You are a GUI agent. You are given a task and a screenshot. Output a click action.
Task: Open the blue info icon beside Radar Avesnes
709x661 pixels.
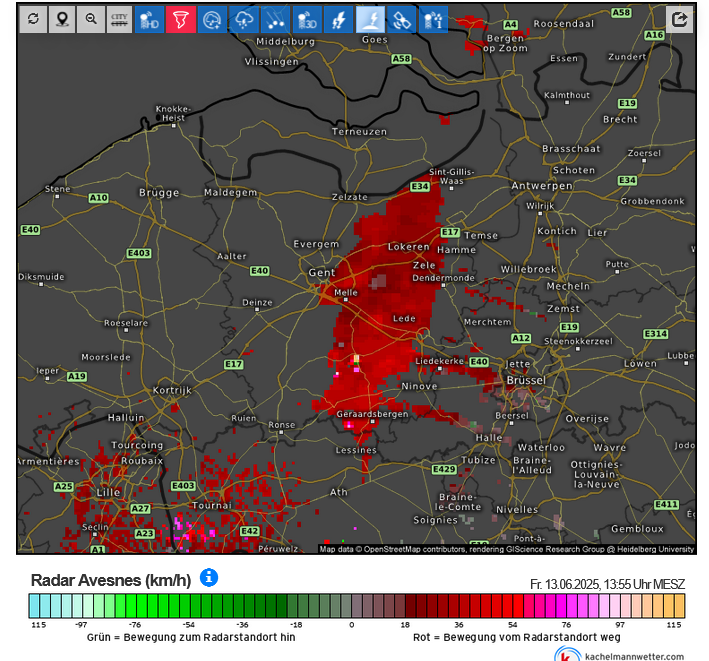[209, 578]
